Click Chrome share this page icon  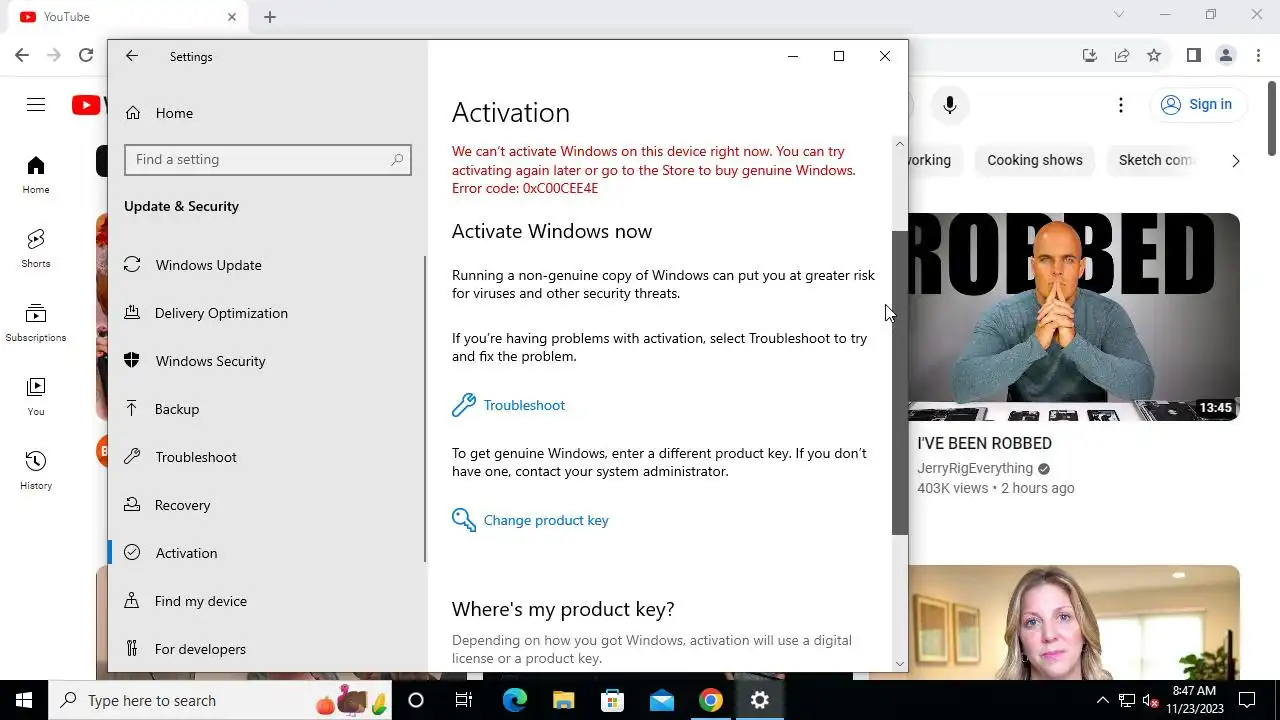point(1122,56)
